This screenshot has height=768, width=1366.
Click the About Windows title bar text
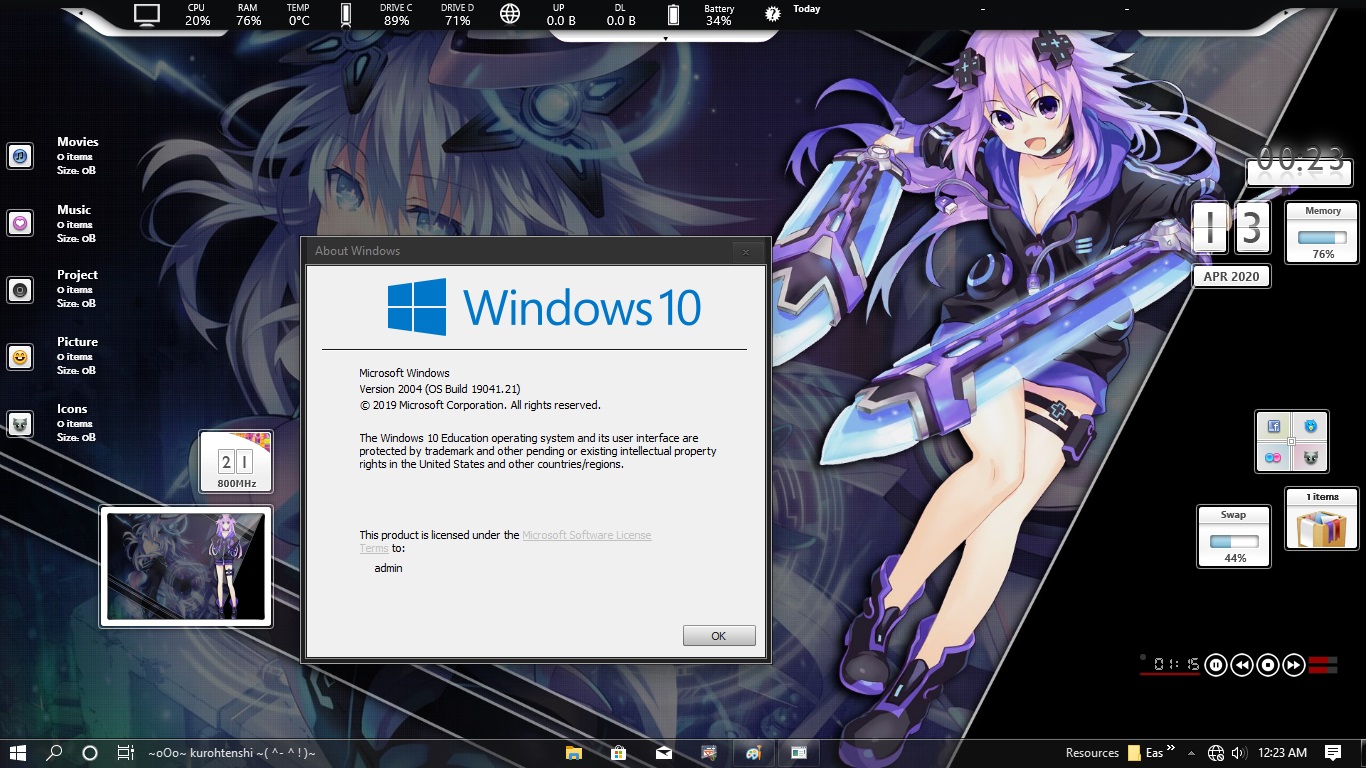tap(357, 251)
